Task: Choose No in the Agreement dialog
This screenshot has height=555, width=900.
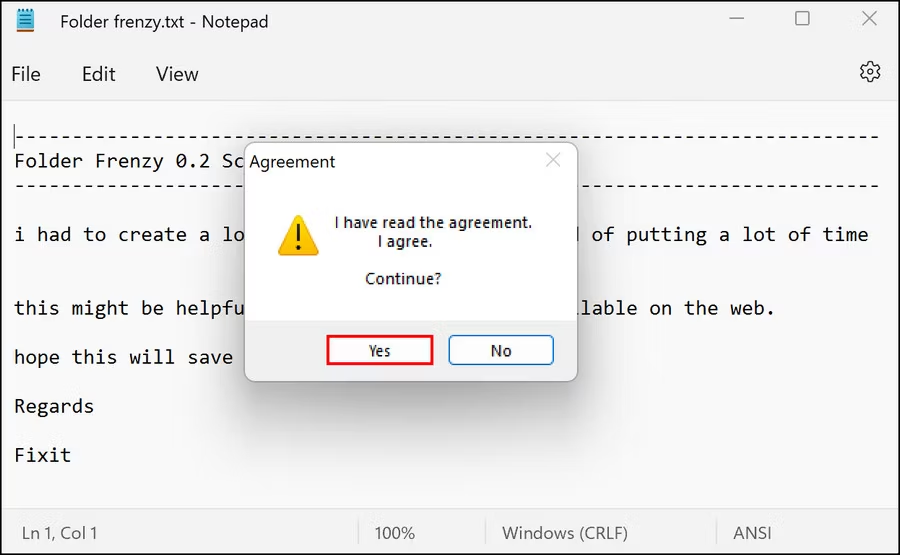Action: (x=501, y=350)
